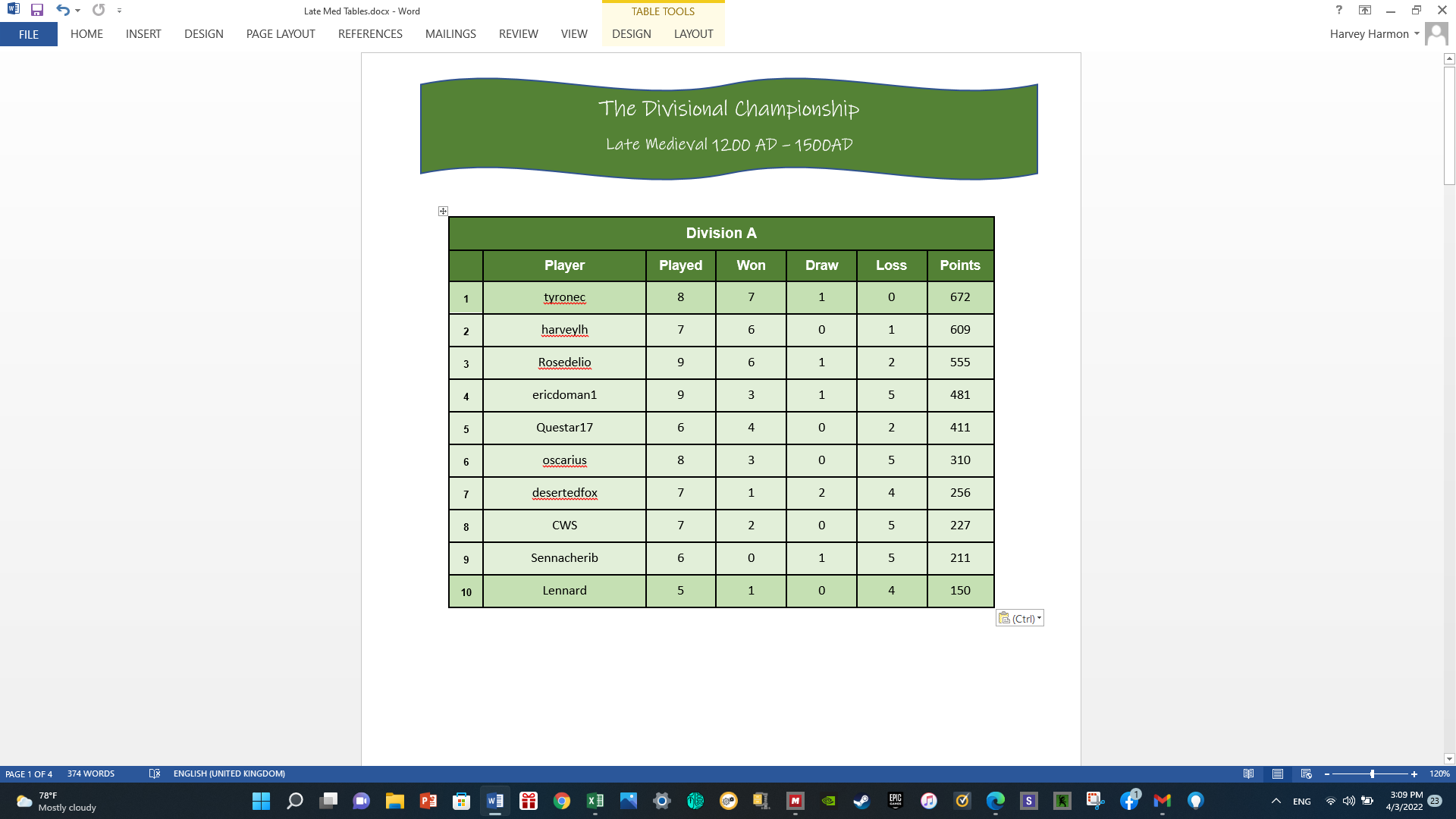
Task: Click the user account picture
Action: [x=1436, y=34]
